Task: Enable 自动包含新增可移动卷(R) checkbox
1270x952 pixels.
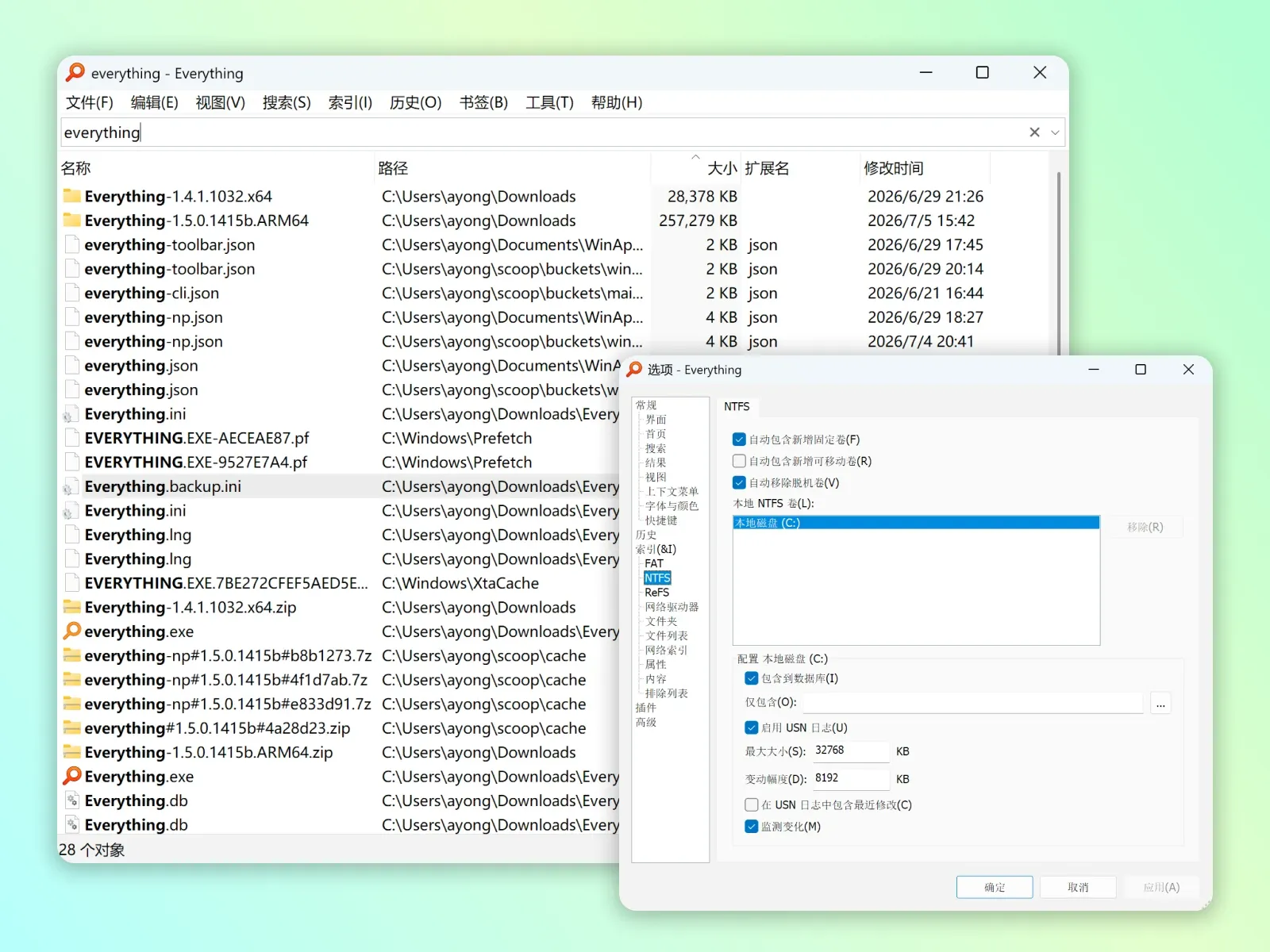Action: 739,461
